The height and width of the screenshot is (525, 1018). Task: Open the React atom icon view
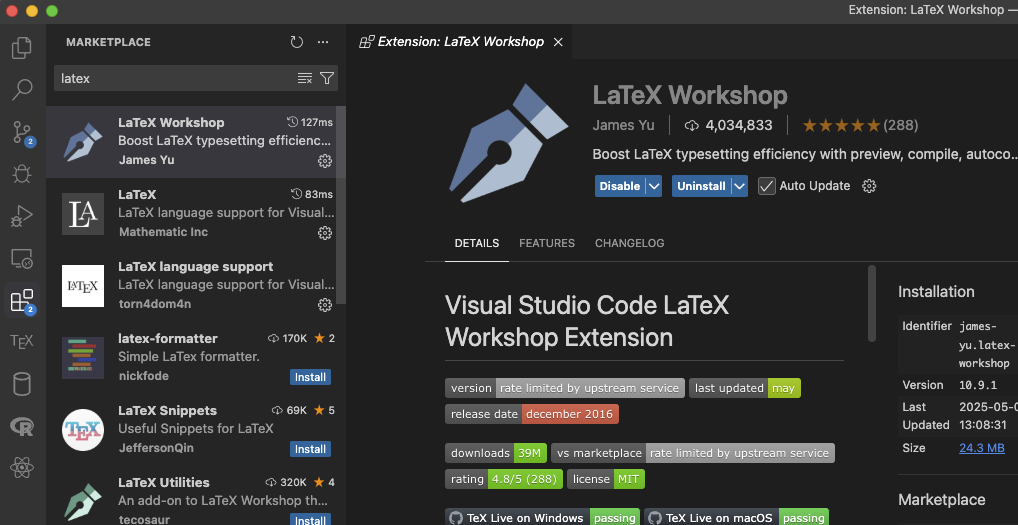22,467
